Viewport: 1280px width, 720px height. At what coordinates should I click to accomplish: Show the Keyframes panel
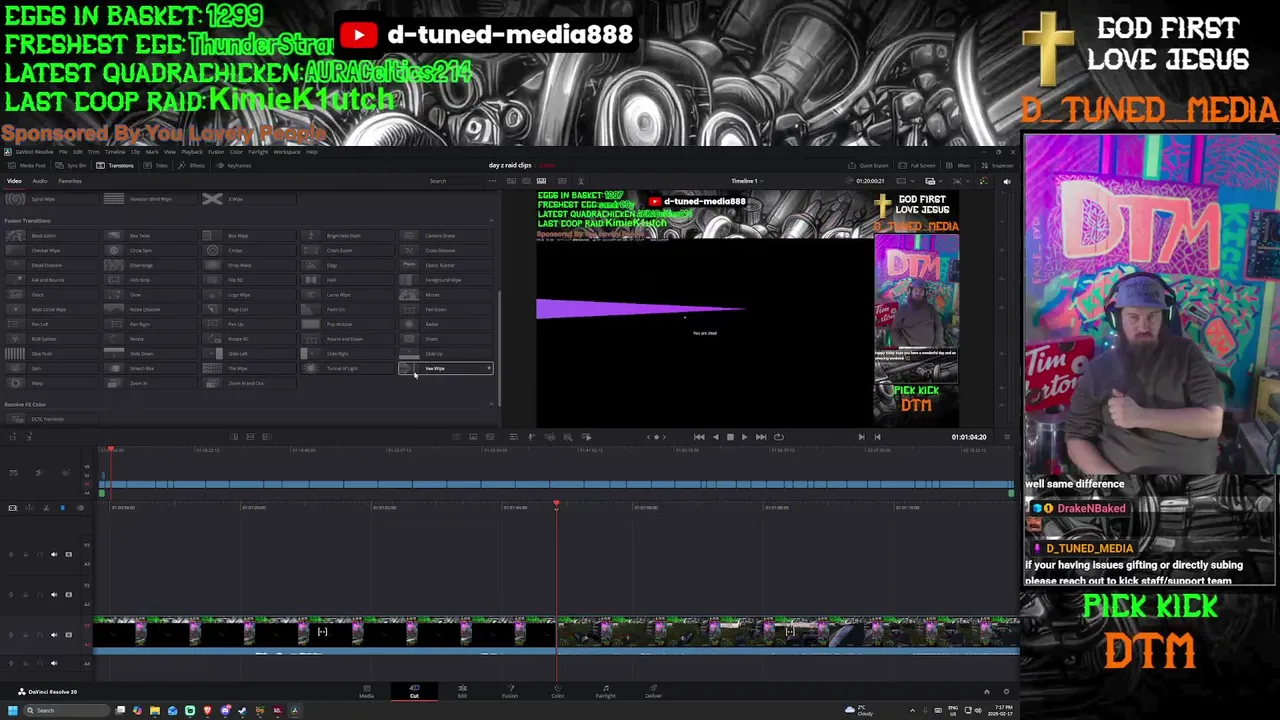click(x=233, y=165)
